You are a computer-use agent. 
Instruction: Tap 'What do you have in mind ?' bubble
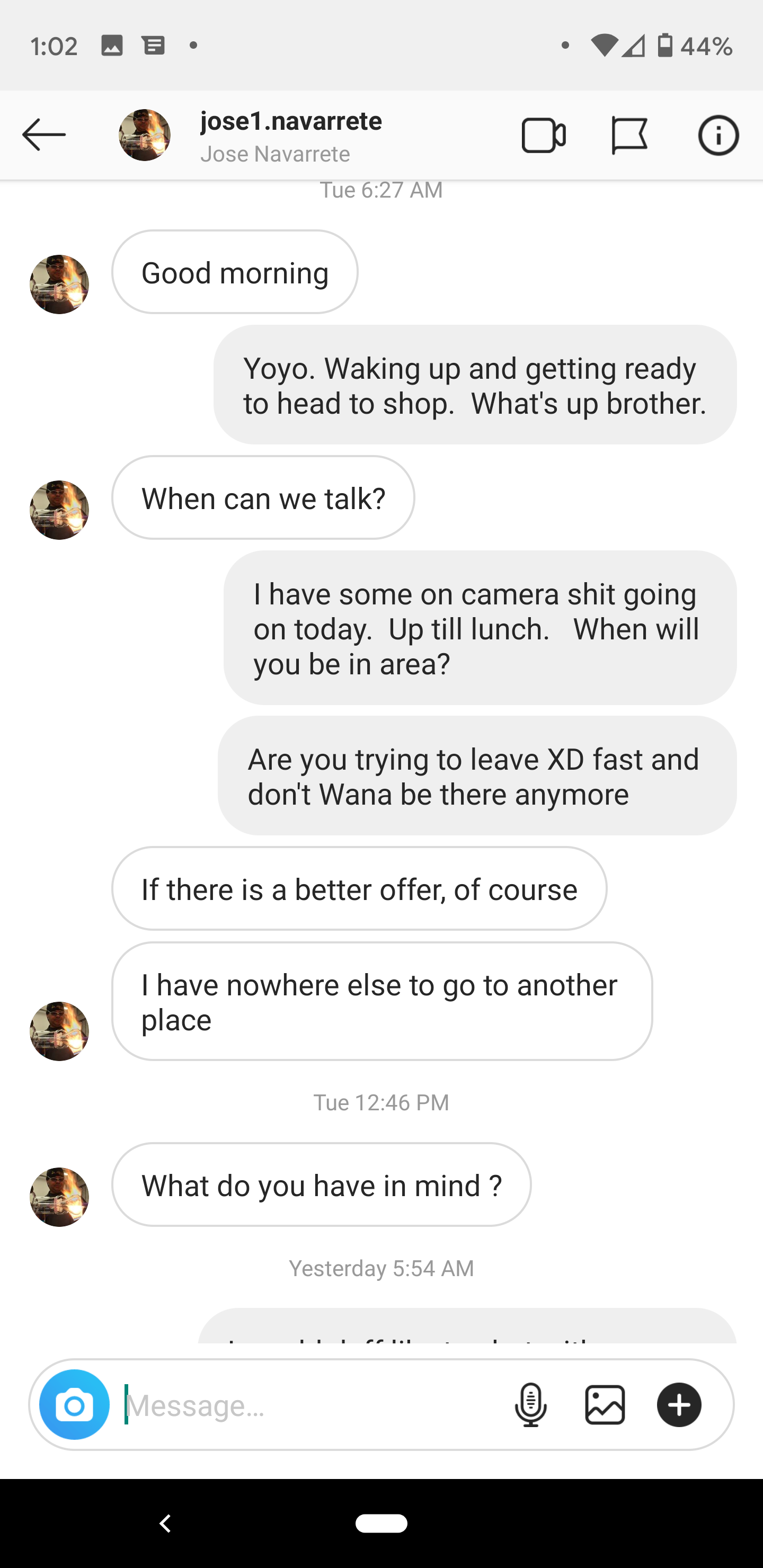point(322,1184)
